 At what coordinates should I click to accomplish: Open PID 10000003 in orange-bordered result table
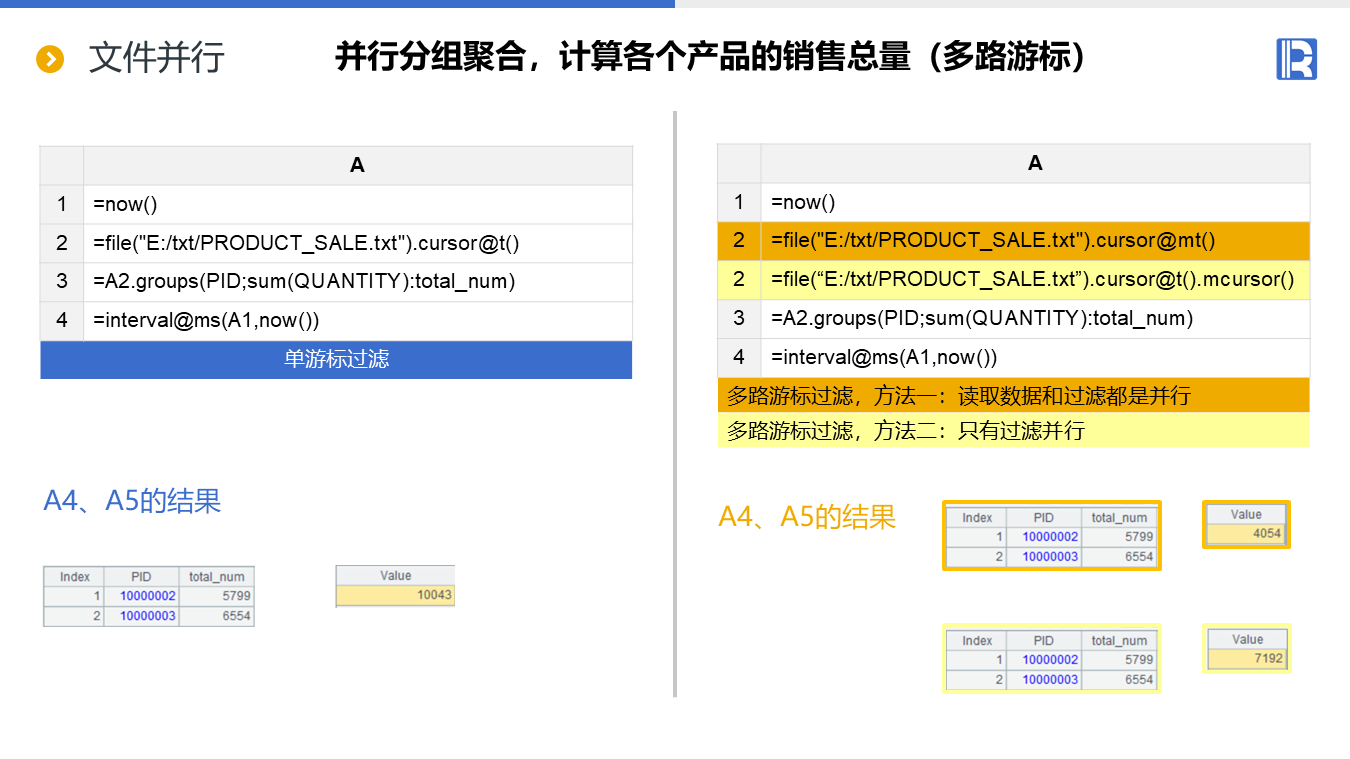1050,557
